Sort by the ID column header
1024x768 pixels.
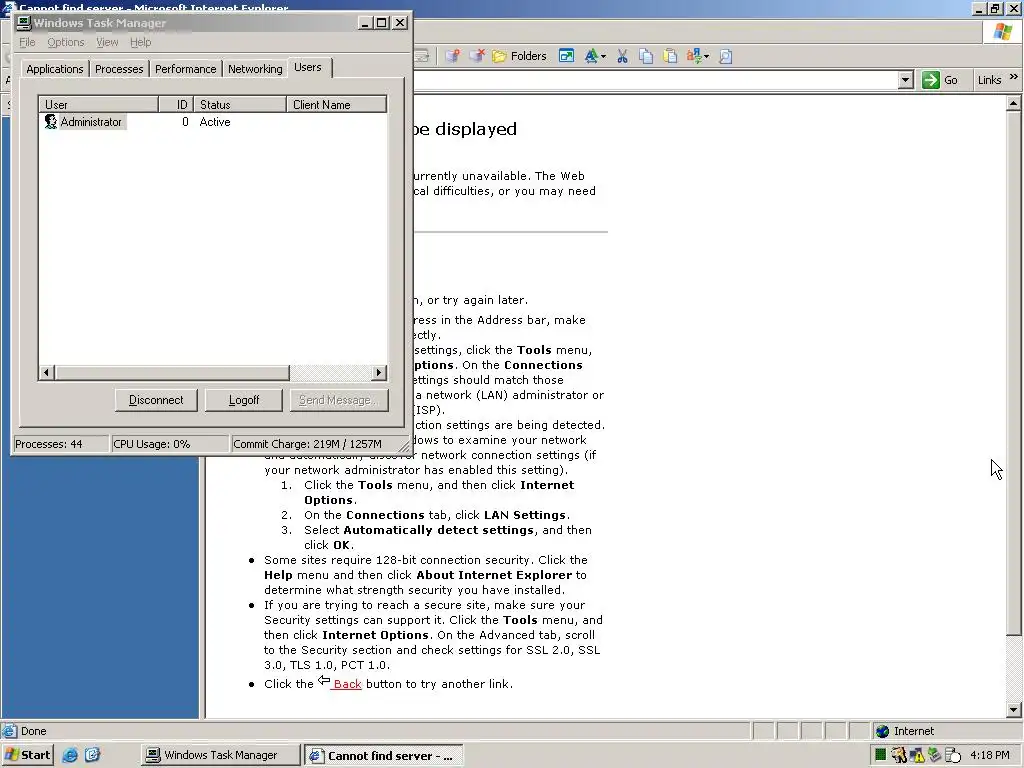176,104
